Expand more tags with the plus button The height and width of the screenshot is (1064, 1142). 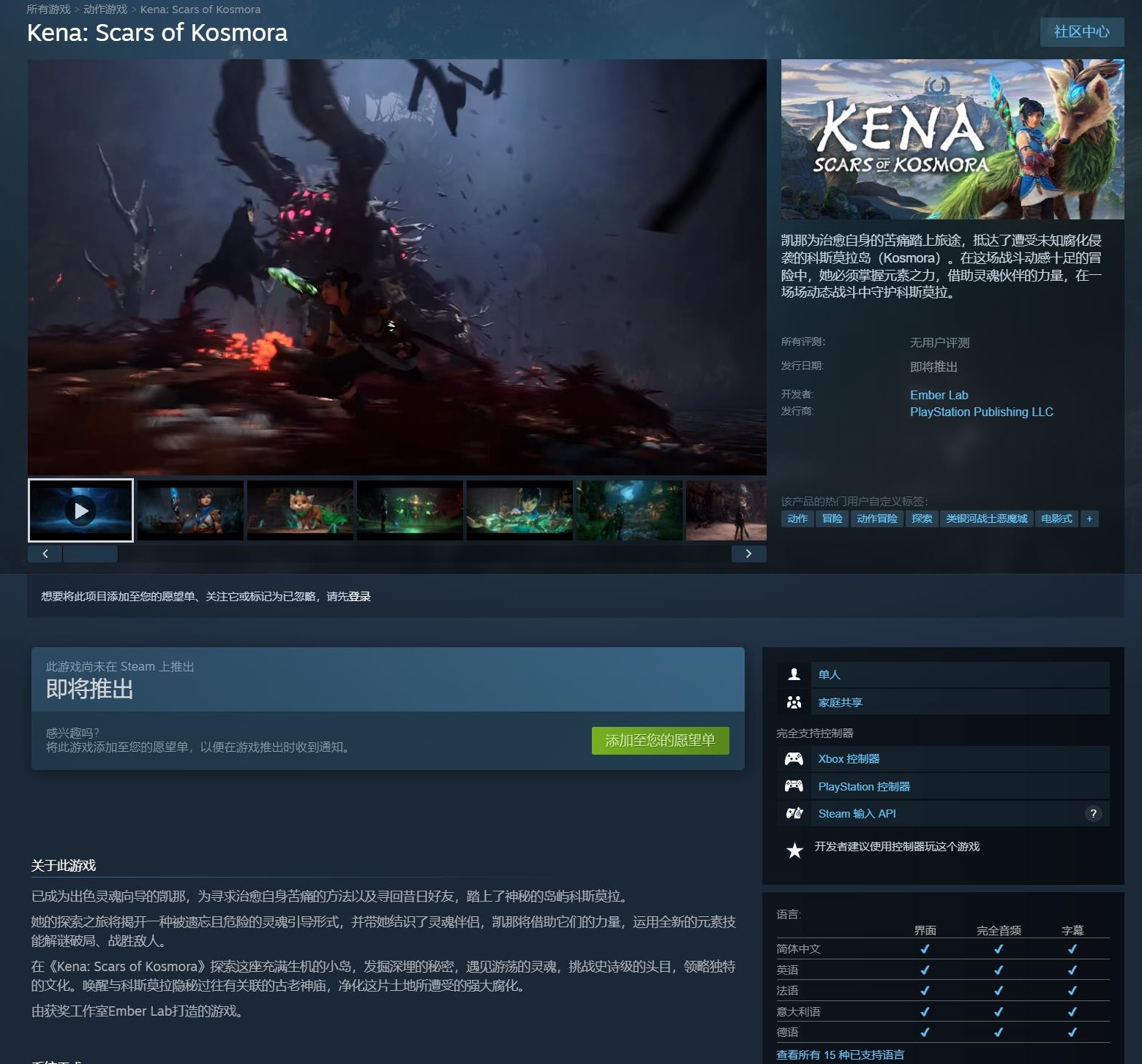click(1089, 518)
